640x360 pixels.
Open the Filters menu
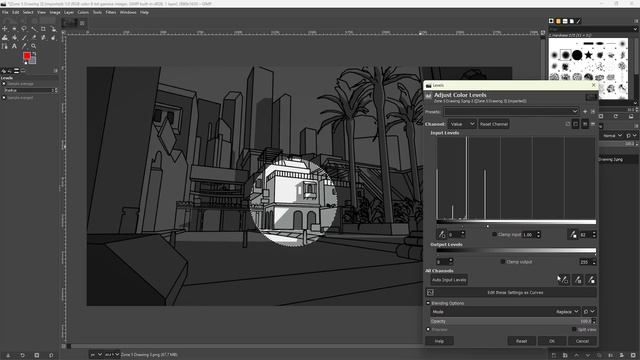pyautogui.click(x=111, y=12)
